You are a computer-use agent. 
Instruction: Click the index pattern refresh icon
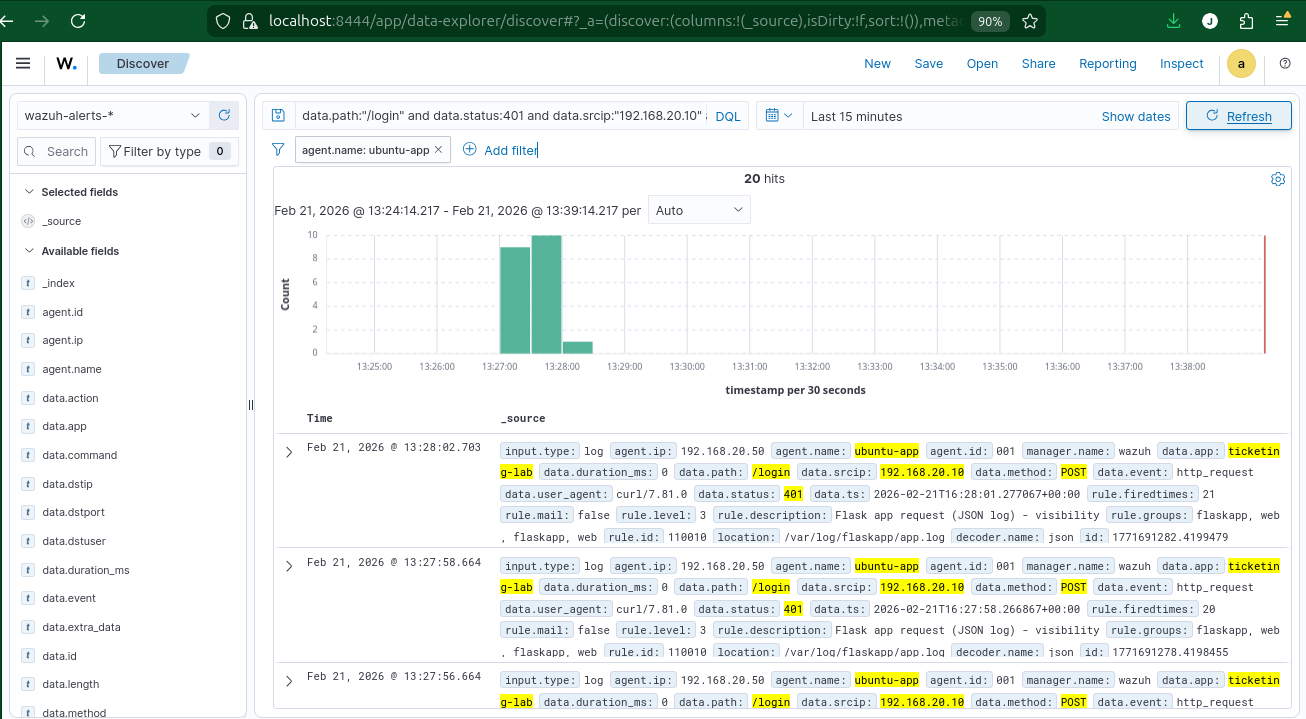coord(225,116)
